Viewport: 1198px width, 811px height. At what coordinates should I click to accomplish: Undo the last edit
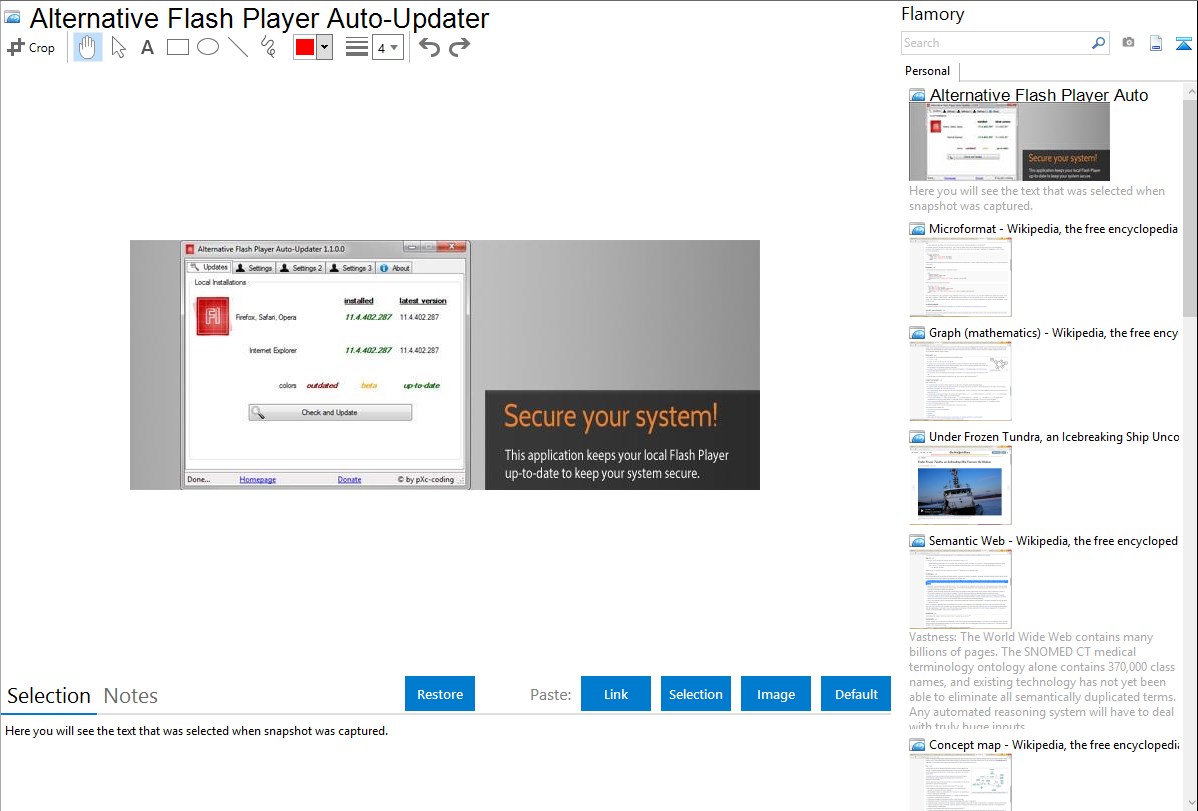coord(429,47)
